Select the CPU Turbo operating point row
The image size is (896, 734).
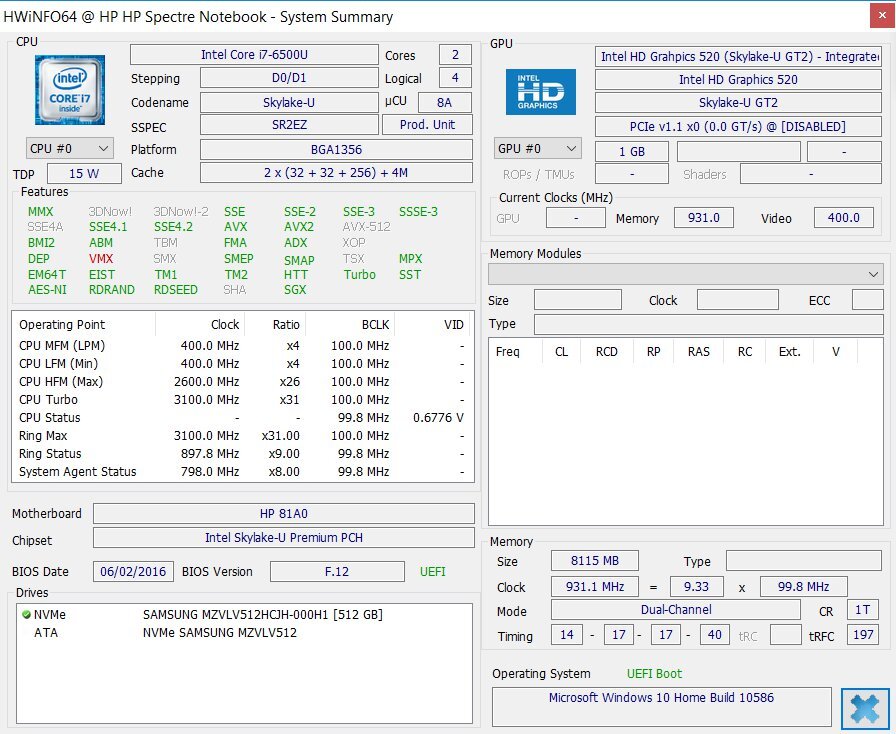240,400
